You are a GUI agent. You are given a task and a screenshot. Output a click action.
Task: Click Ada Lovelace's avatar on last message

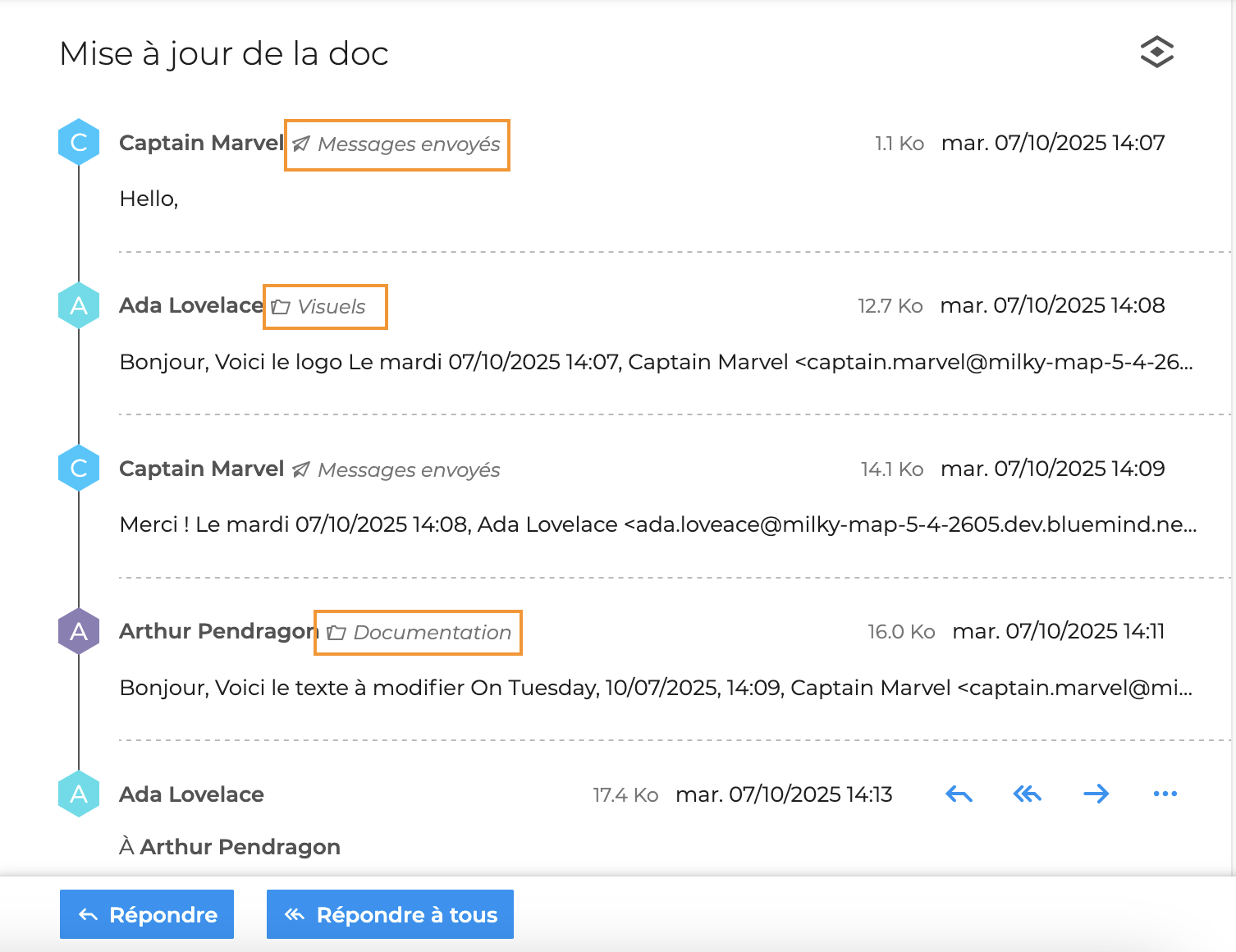point(79,794)
